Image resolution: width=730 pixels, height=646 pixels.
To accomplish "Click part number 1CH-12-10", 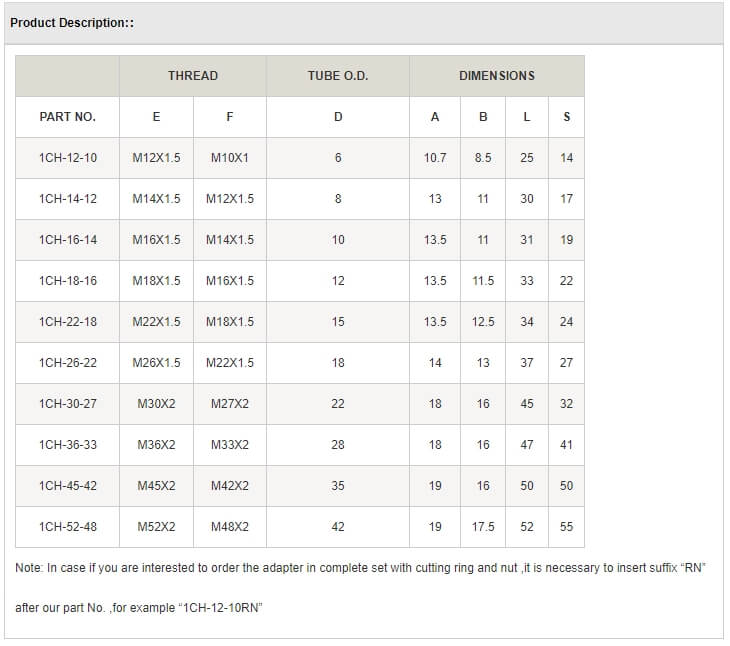I will (x=68, y=158).
